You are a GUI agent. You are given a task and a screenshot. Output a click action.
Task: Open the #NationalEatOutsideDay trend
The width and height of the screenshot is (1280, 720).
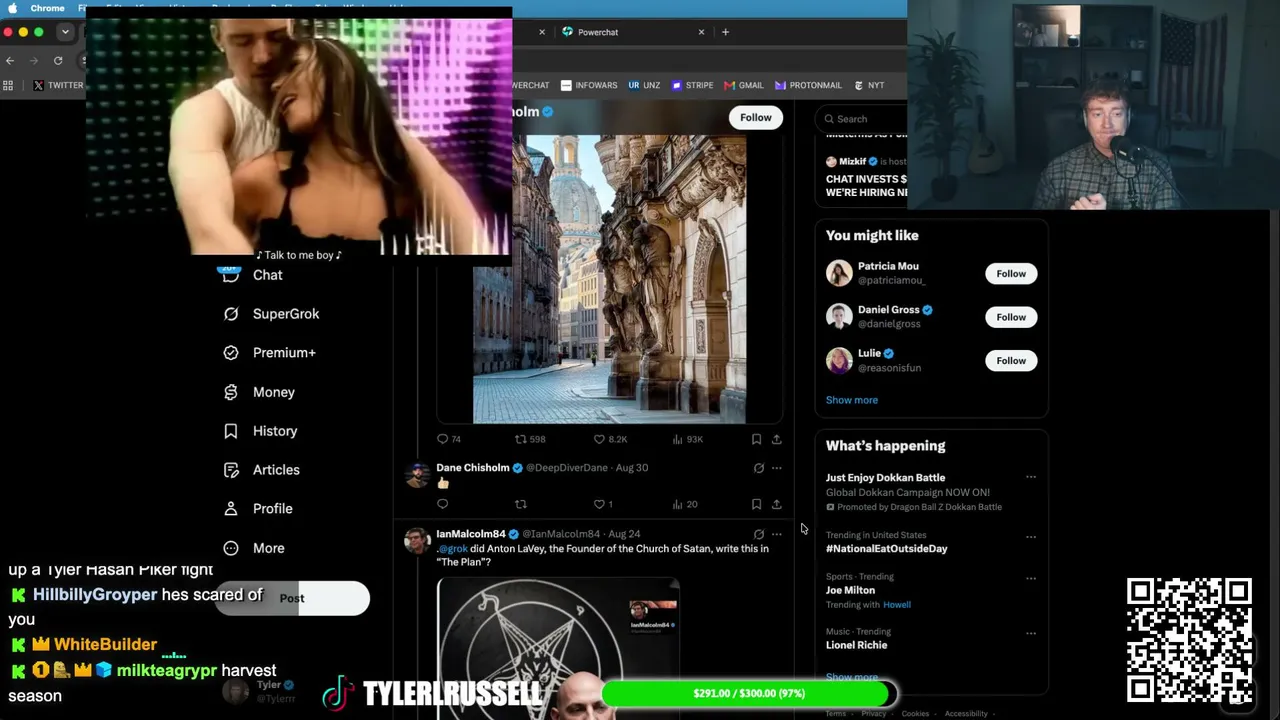[x=887, y=549]
